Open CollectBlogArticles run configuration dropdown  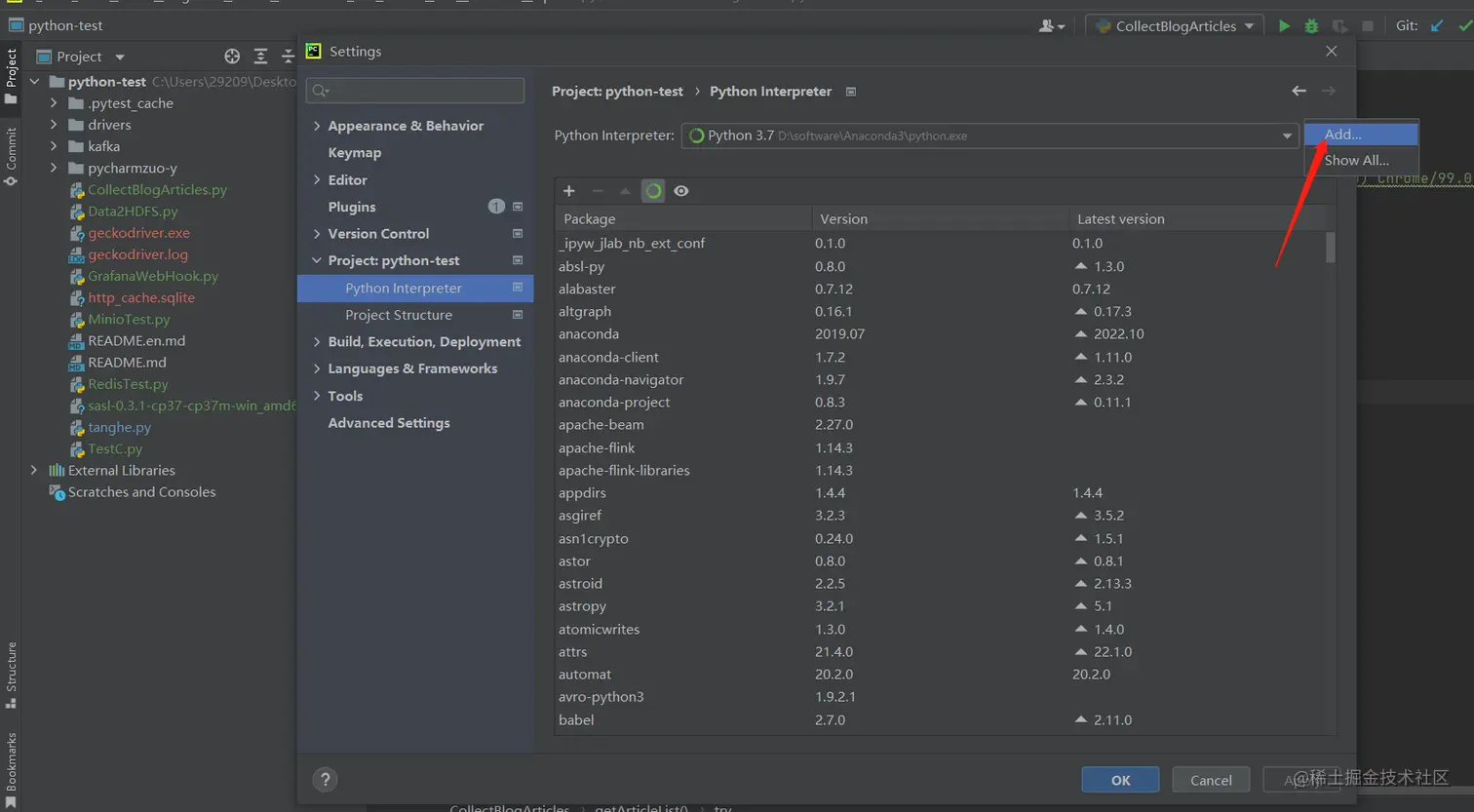click(1176, 26)
